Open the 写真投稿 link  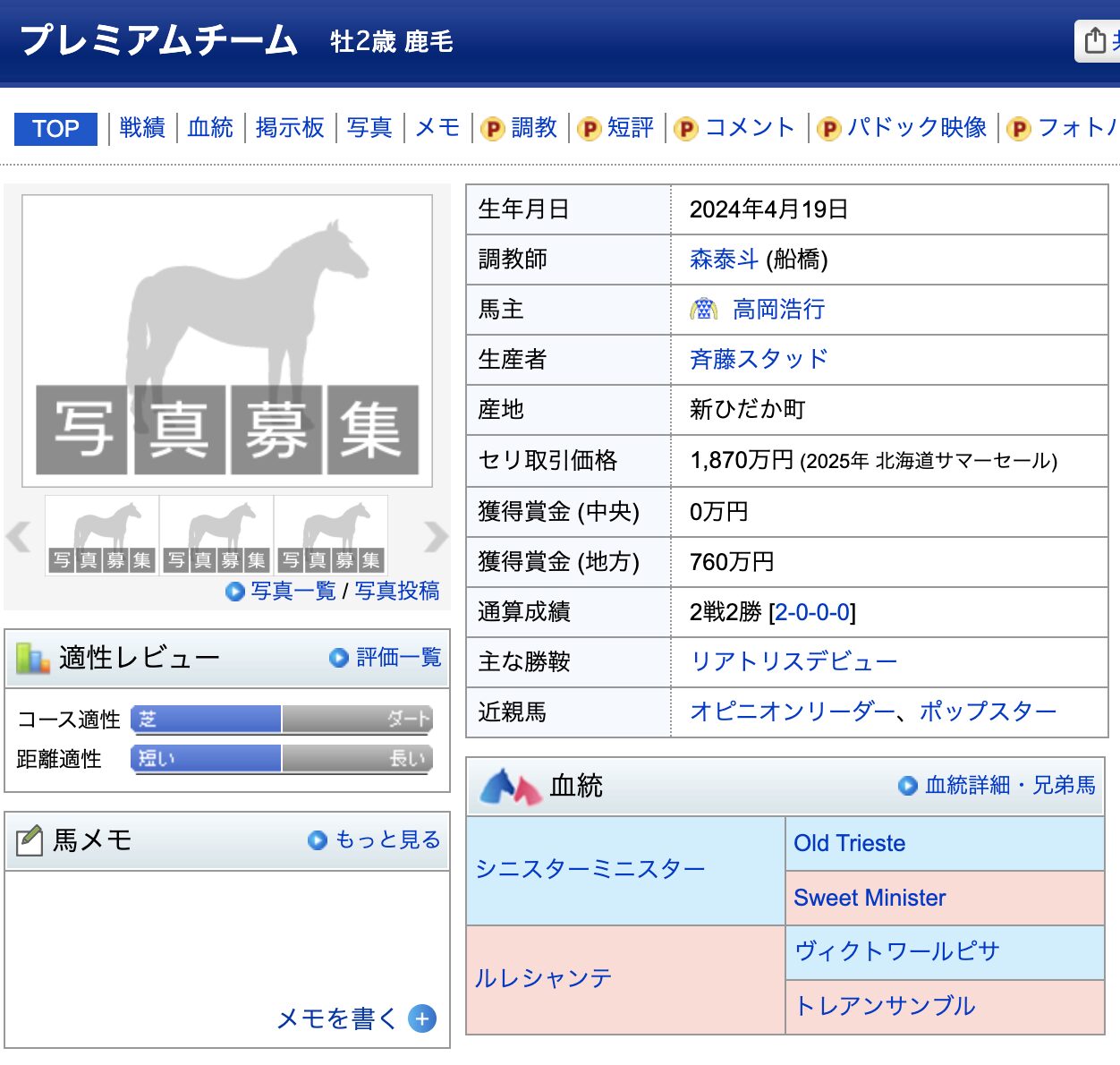pyautogui.click(x=397, y=592)
